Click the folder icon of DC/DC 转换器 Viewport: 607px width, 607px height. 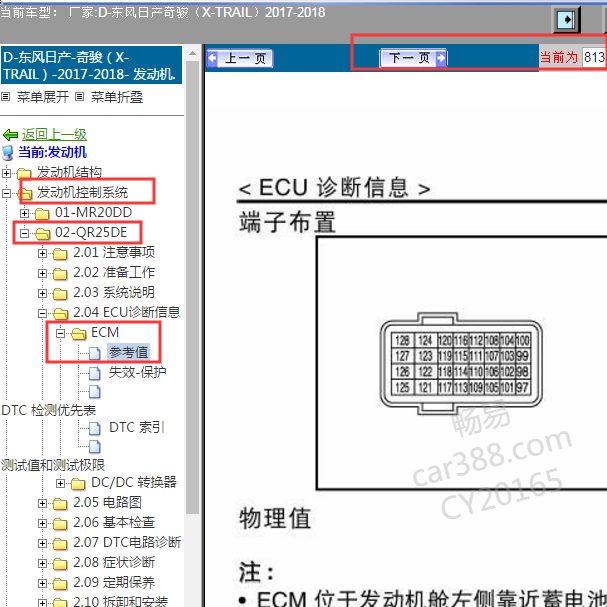pos(78,483)
